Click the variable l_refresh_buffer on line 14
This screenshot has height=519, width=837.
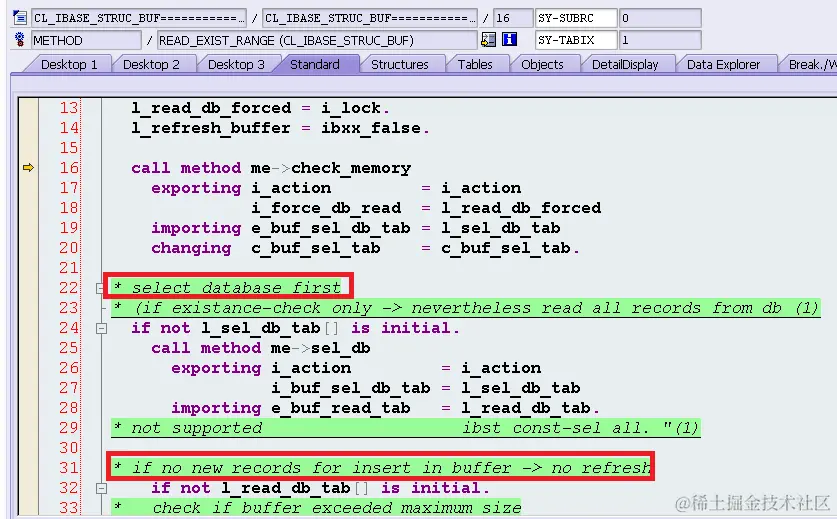[x=211, y=128]
